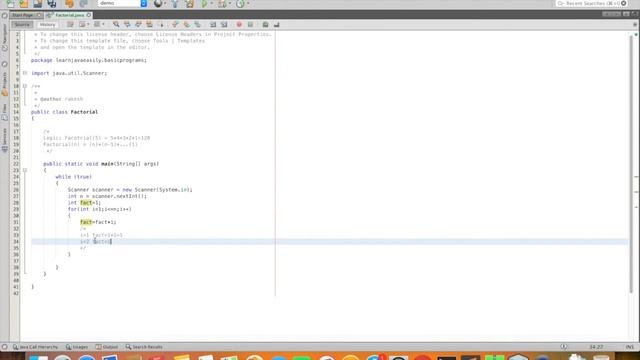Viewport: 640px width, 360px height.
Task: Click the 34:27 cursor position indicator
Action: pyautogui.click(x=596, y=347)
